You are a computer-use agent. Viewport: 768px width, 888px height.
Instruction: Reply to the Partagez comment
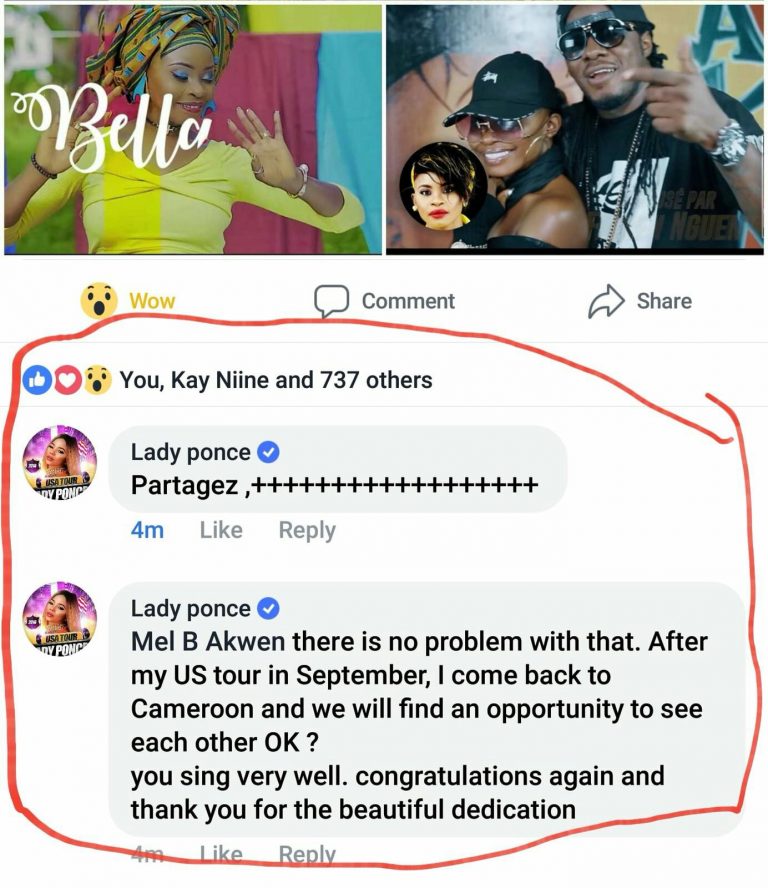coord(307,530)
